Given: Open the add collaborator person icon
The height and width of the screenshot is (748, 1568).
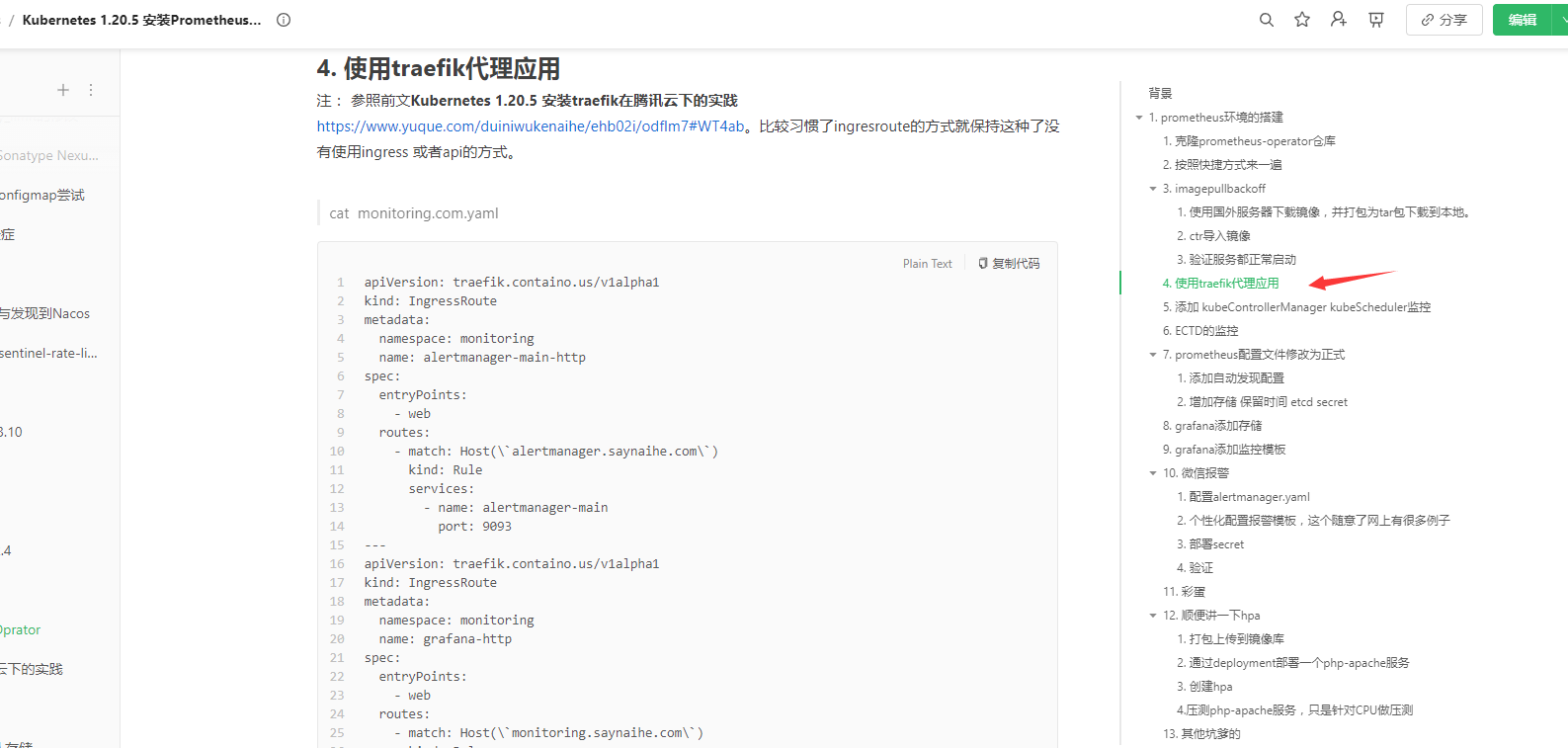Looking at the screenshot, I should point(1339,20).
